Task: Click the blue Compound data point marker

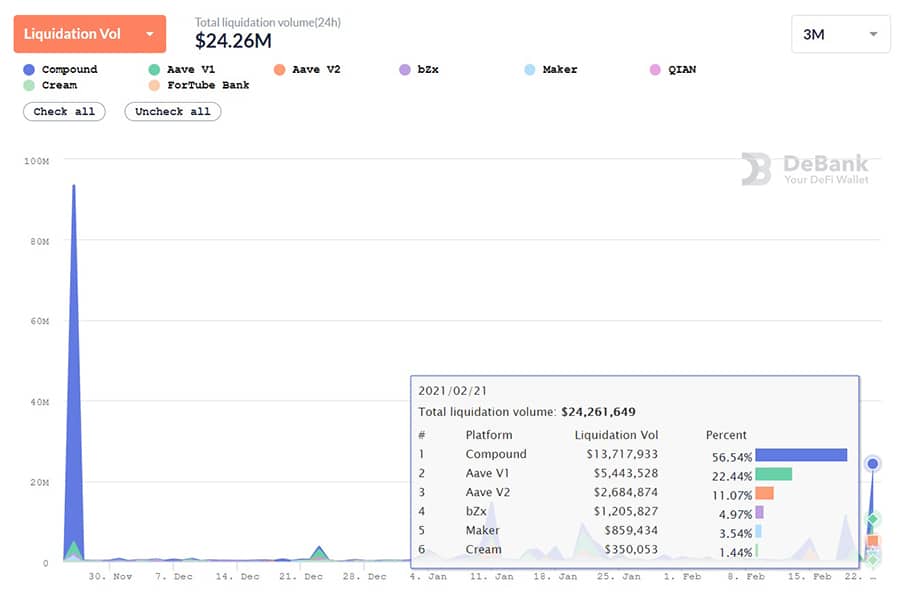Action: 872,464
